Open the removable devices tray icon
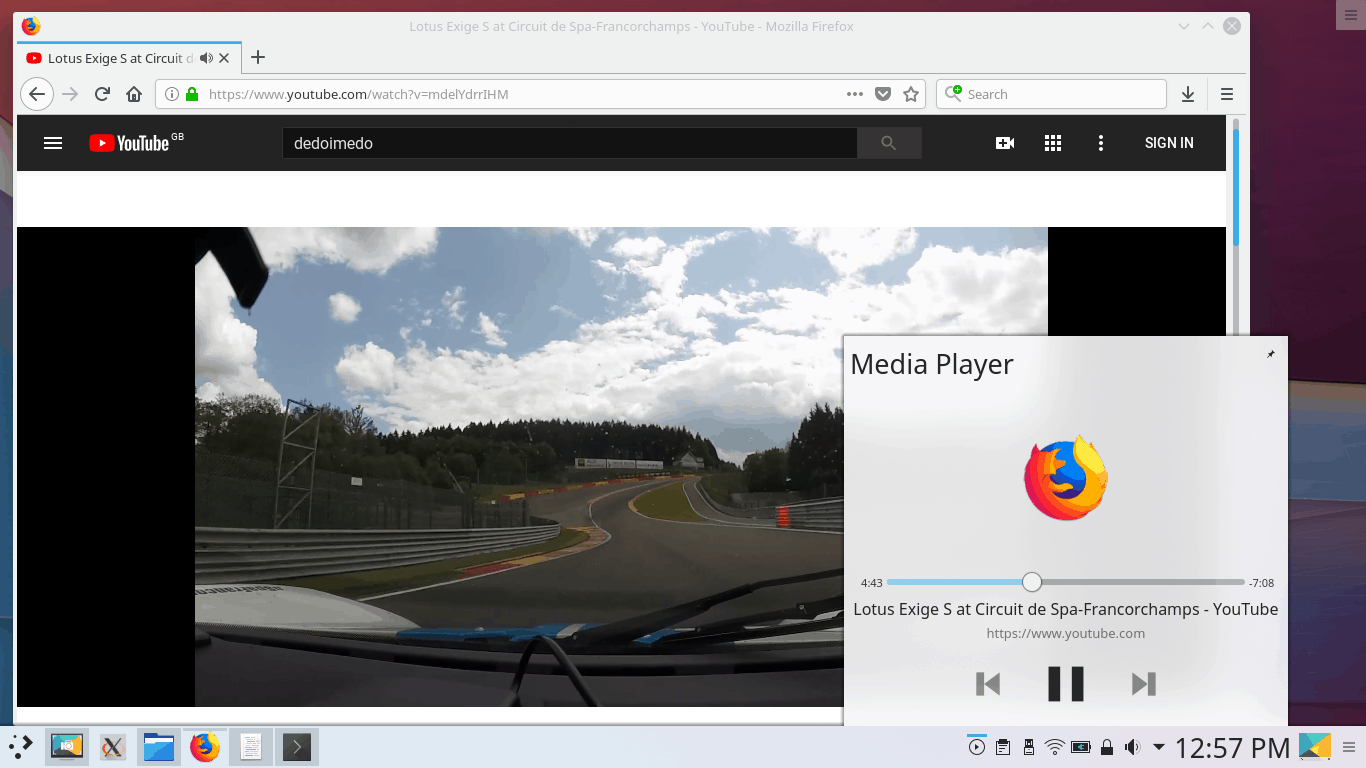This screenshot has width=1366, height=768. click(x=1028, y=747)
